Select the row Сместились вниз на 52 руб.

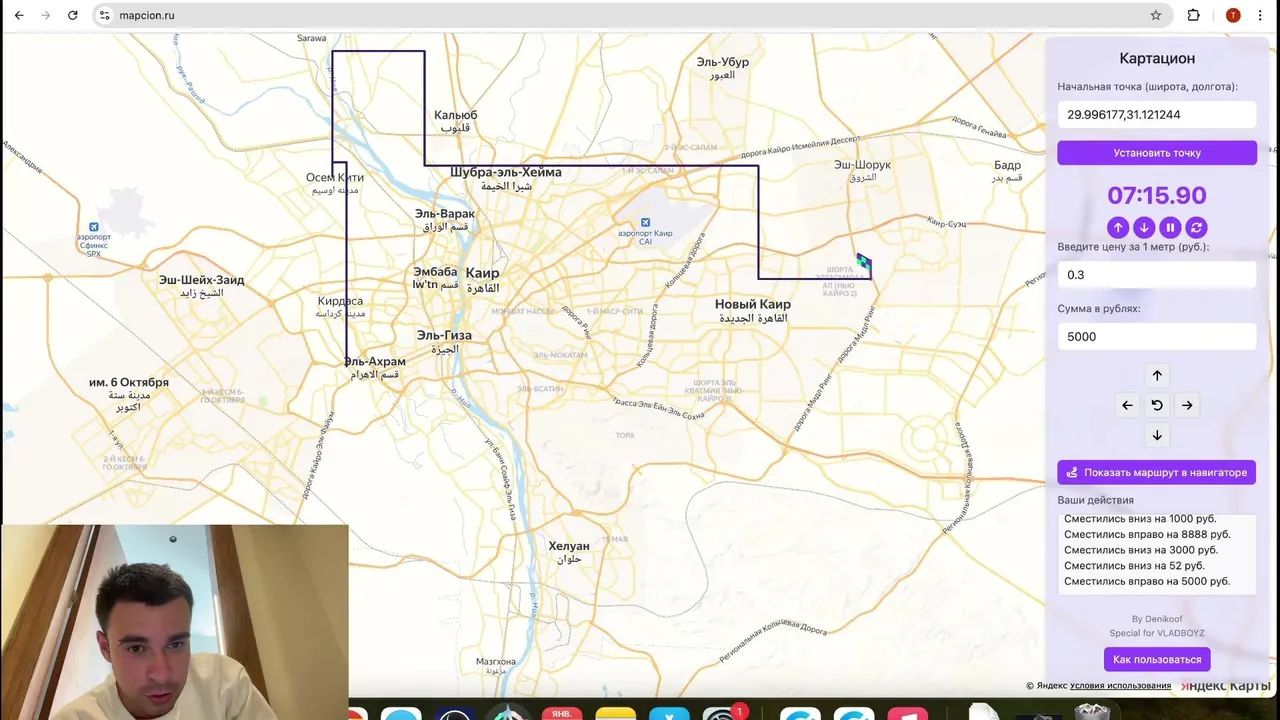coord(1134,566)
